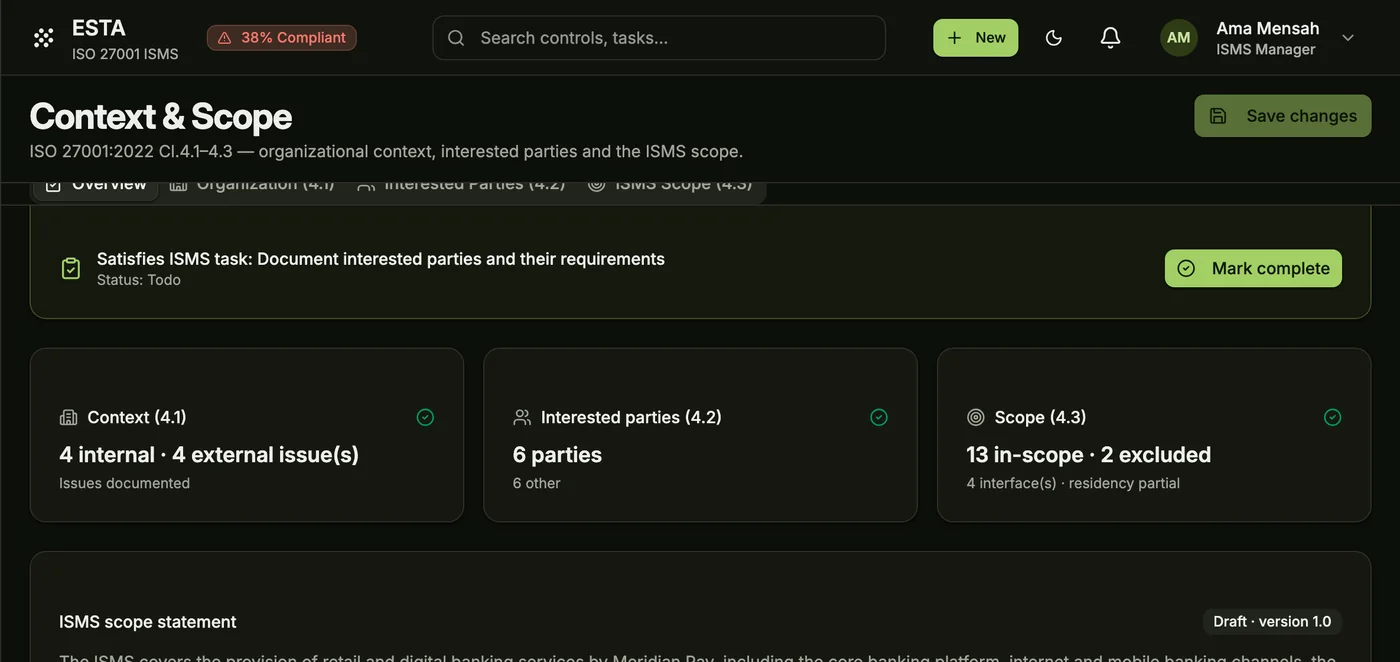Toggle dark mode moon icon
The image size is (1400, 662).
pyautogui.click(x=1053, y=38)
